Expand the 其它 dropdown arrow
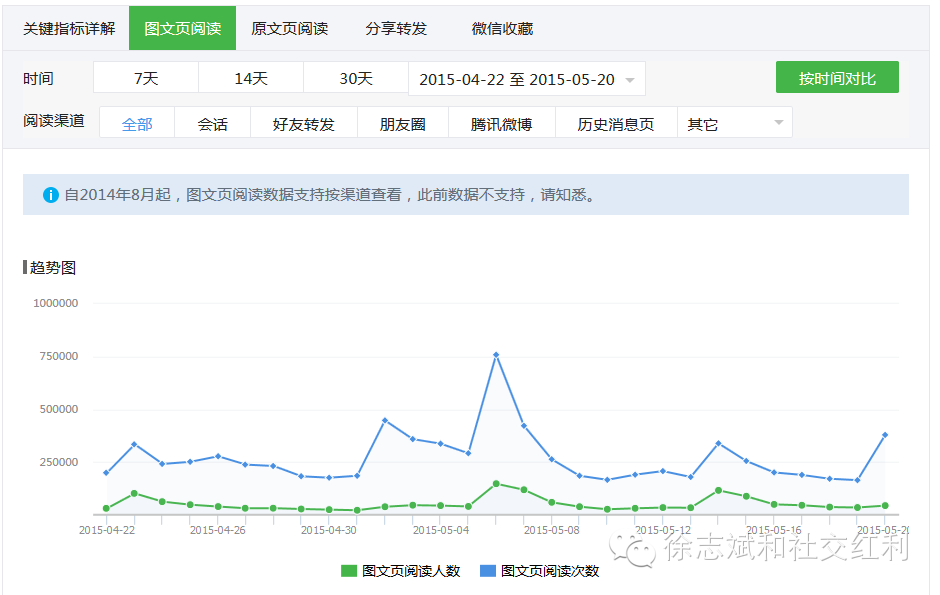This screenshot has width=940, height=595. tap(779, 123)
